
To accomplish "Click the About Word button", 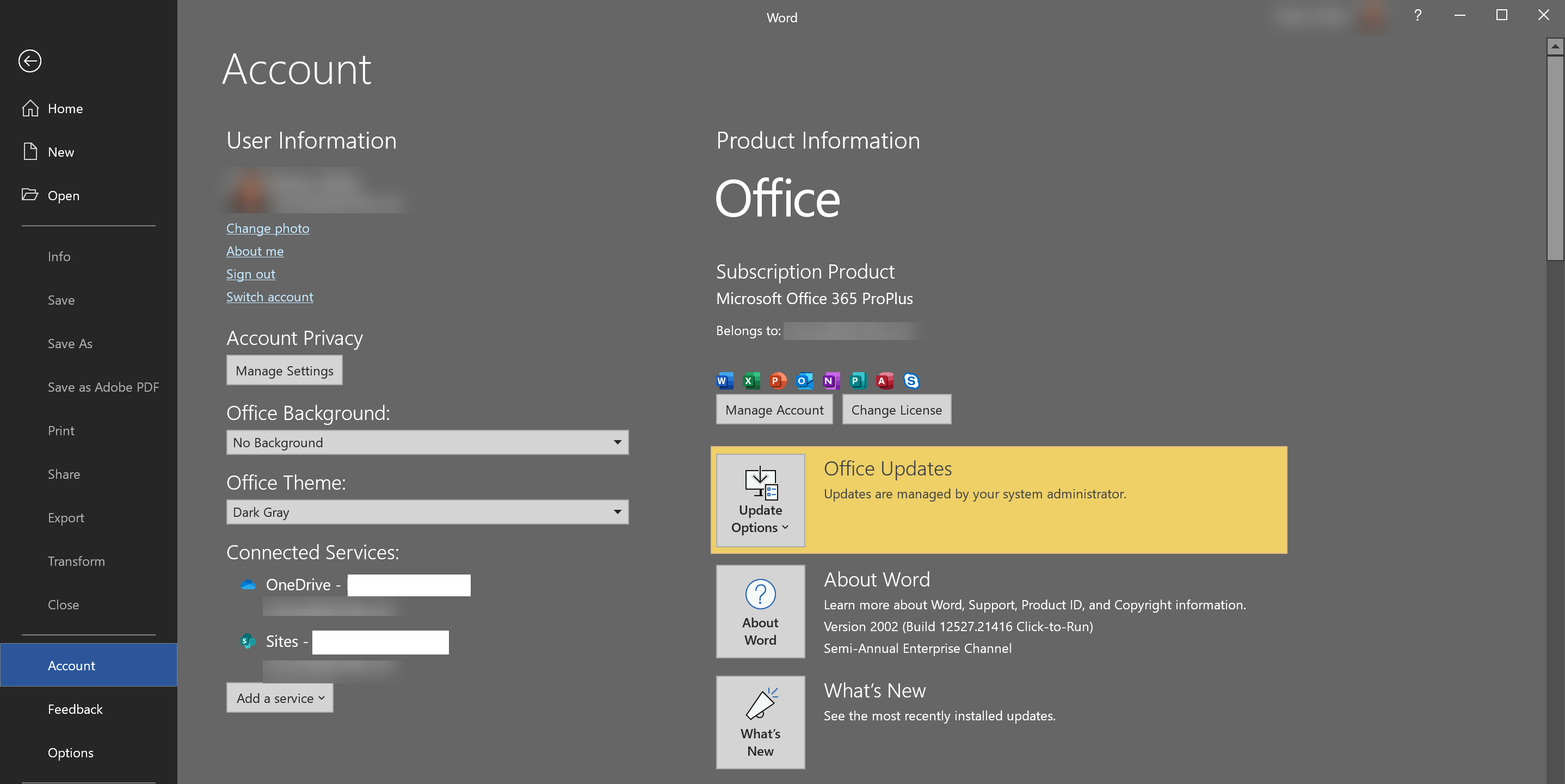I will point(760,612).
